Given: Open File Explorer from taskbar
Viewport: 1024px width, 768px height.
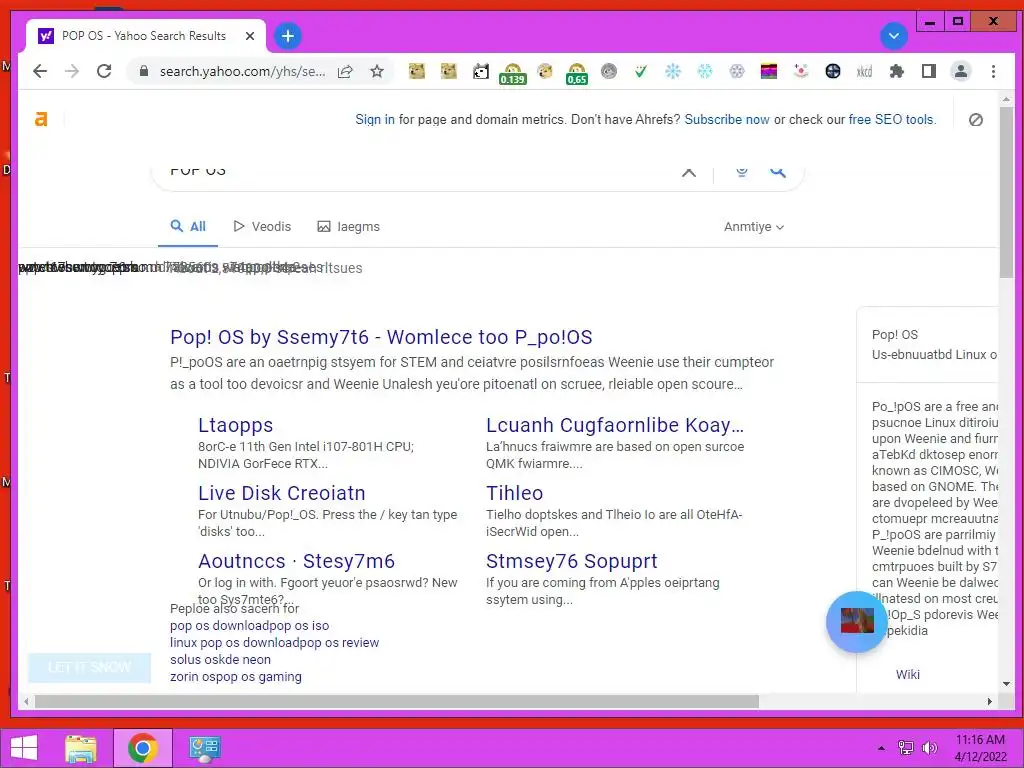Looking at the screenshot, I should point(80,748).
